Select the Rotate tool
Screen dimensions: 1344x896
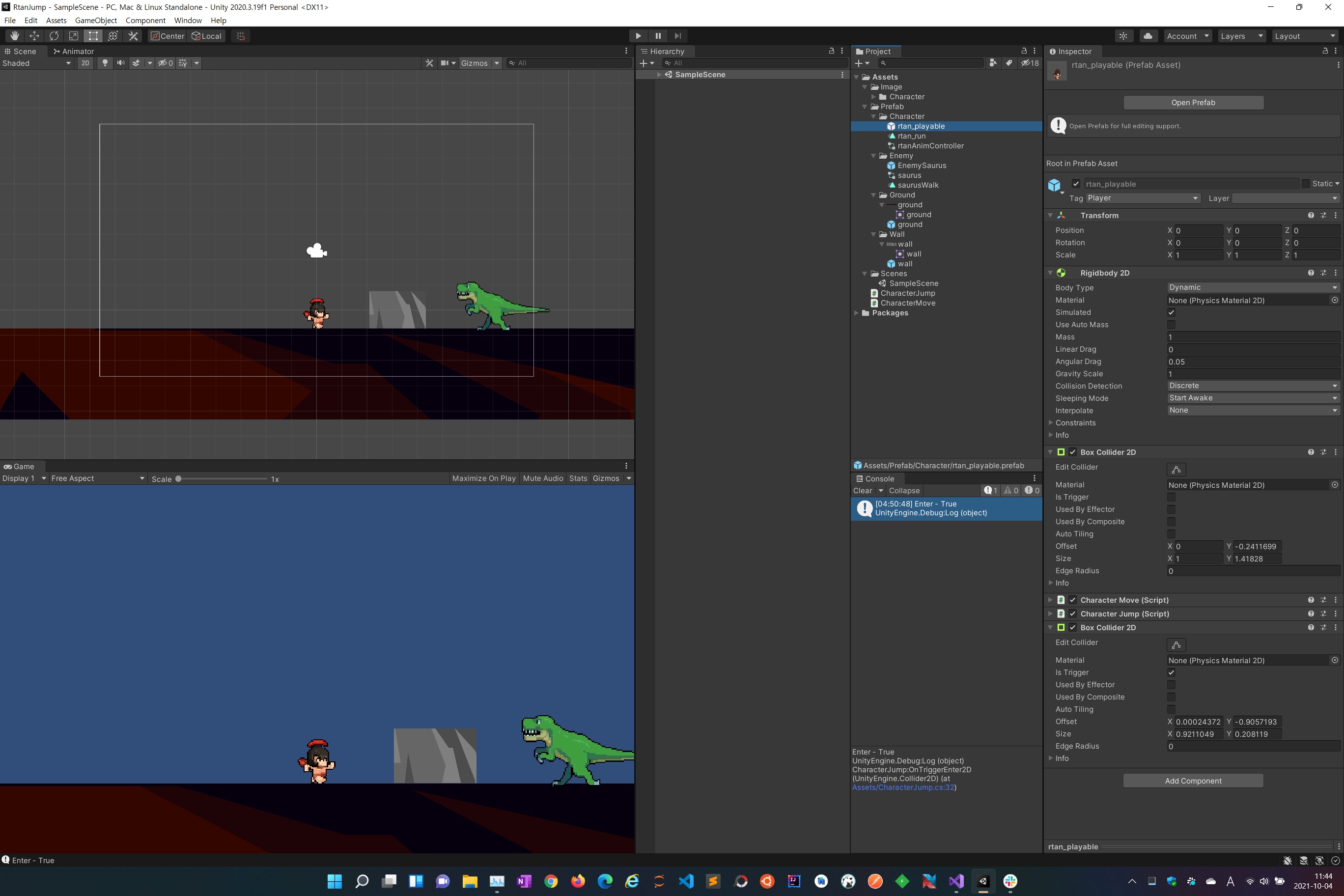coord(54,36)
